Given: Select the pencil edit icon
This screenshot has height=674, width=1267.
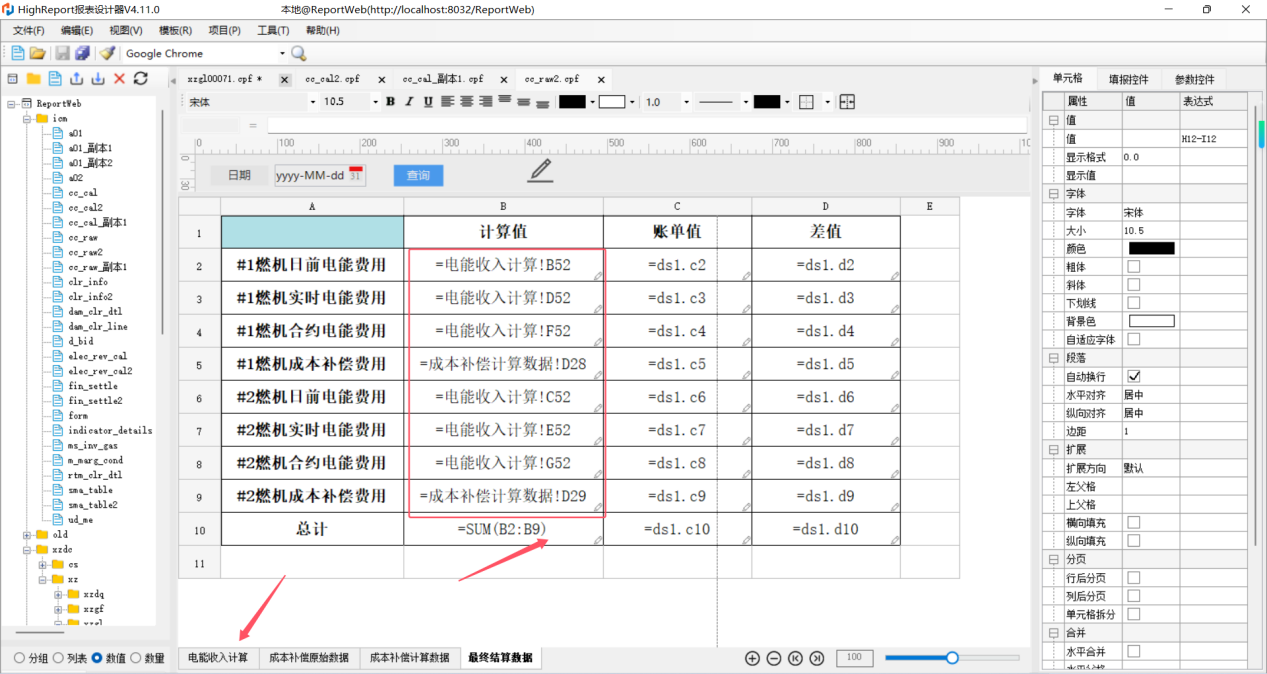Looking at the screenshot, I should (x=540, y=170).
